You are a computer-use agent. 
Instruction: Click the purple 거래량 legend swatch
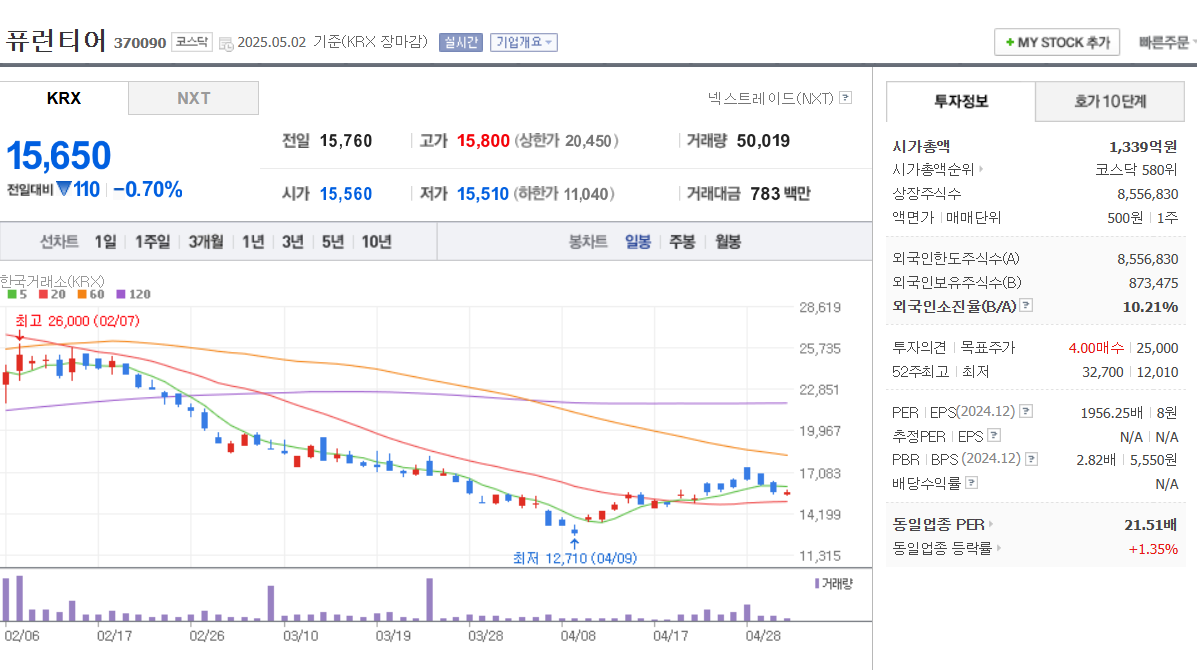(x=815, y=584)
